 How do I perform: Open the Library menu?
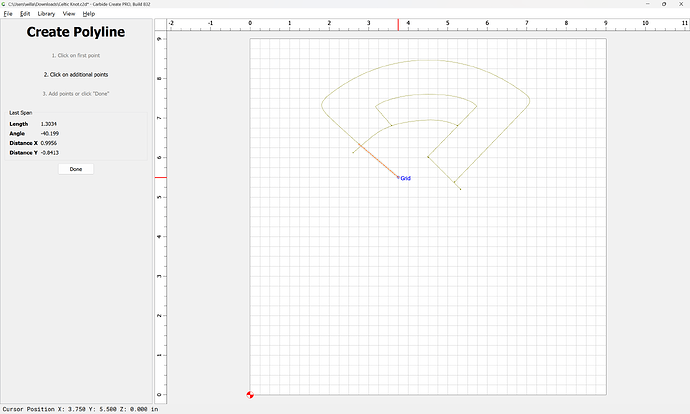pos(46,14)
